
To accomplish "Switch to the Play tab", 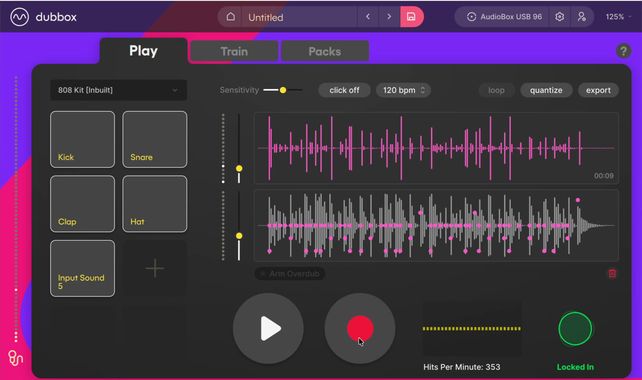I will click(x=143, y=51).
